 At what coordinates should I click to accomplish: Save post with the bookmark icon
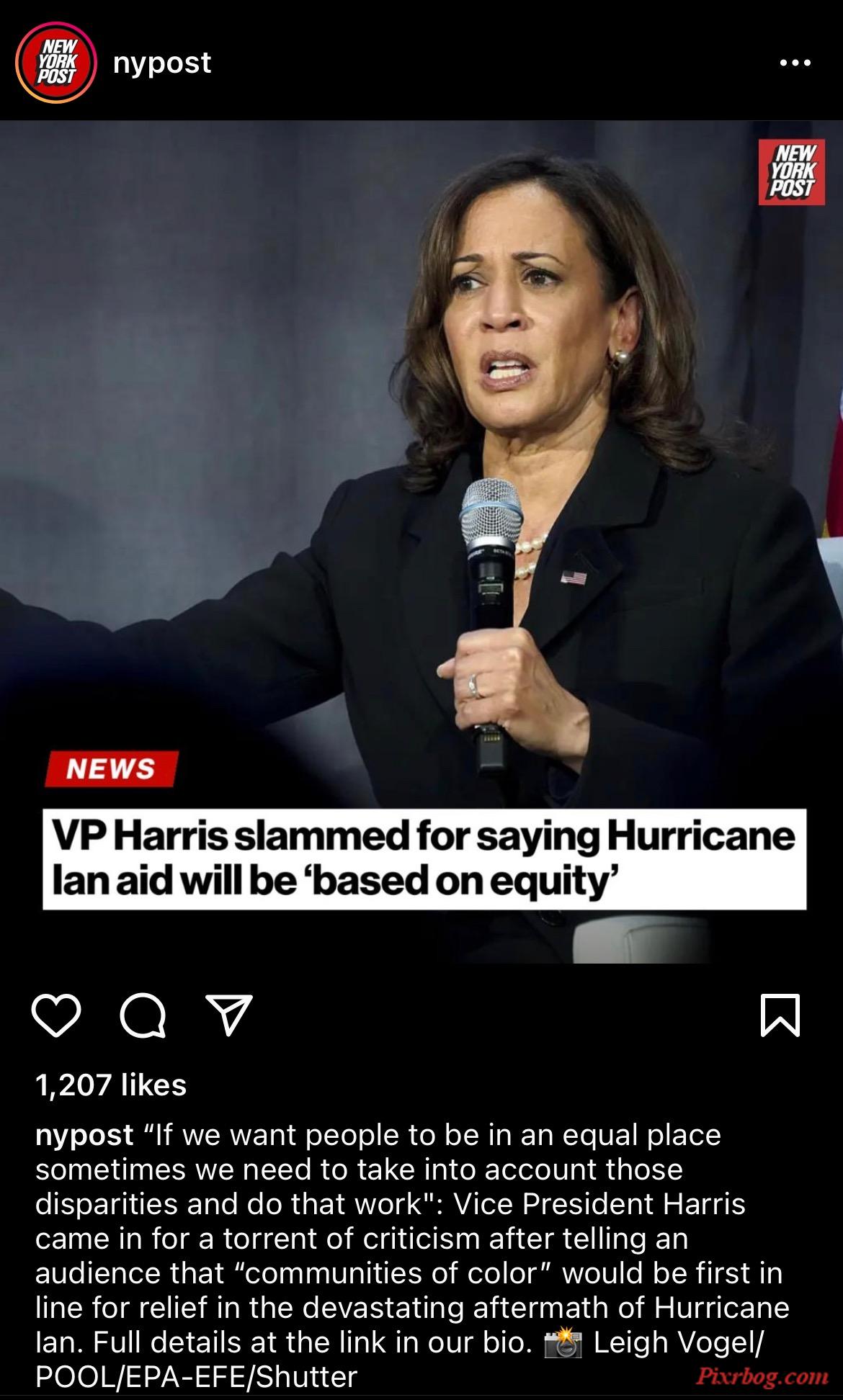(780, 1015)
